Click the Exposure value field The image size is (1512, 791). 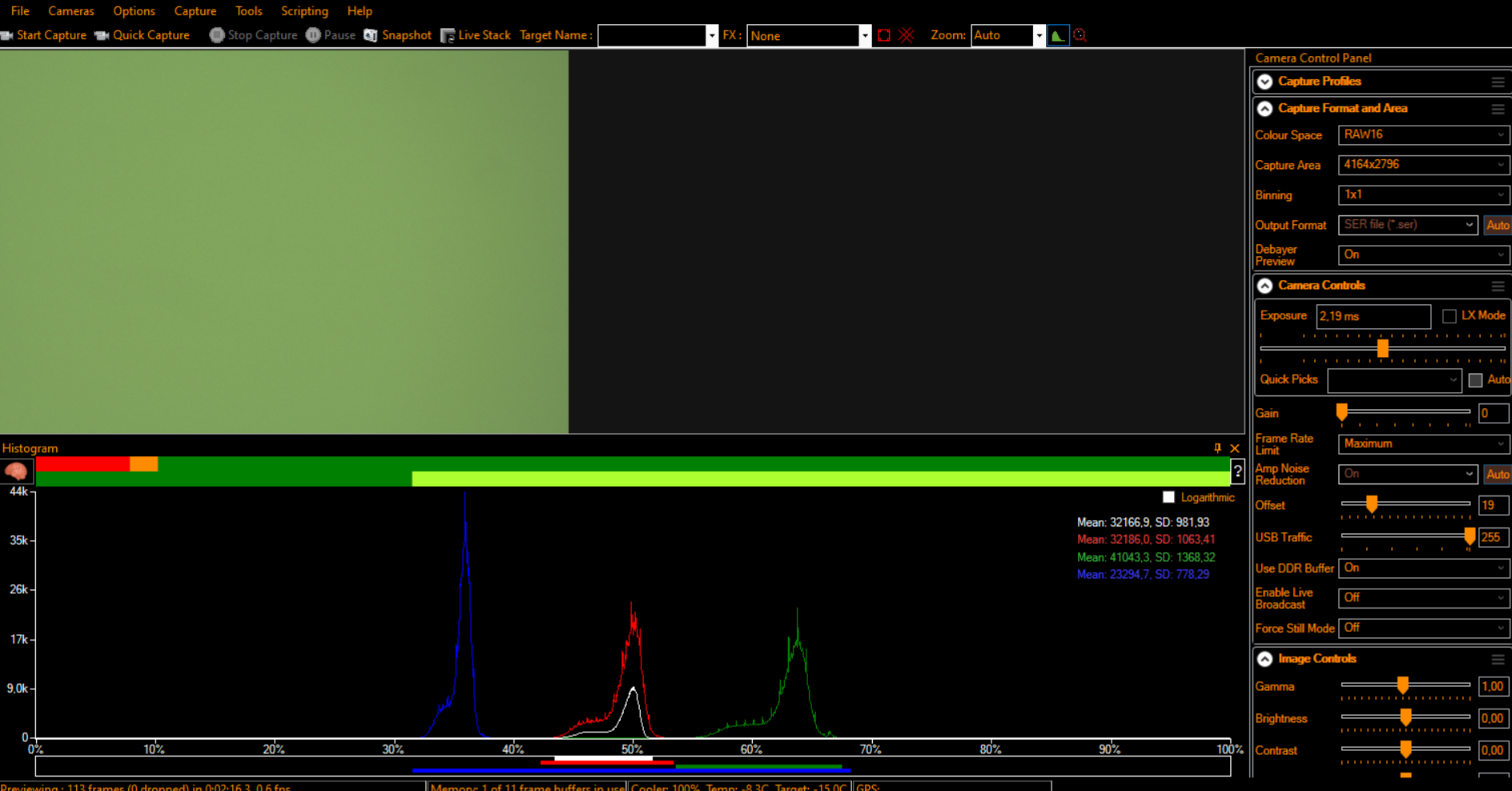pos(1373,316)
